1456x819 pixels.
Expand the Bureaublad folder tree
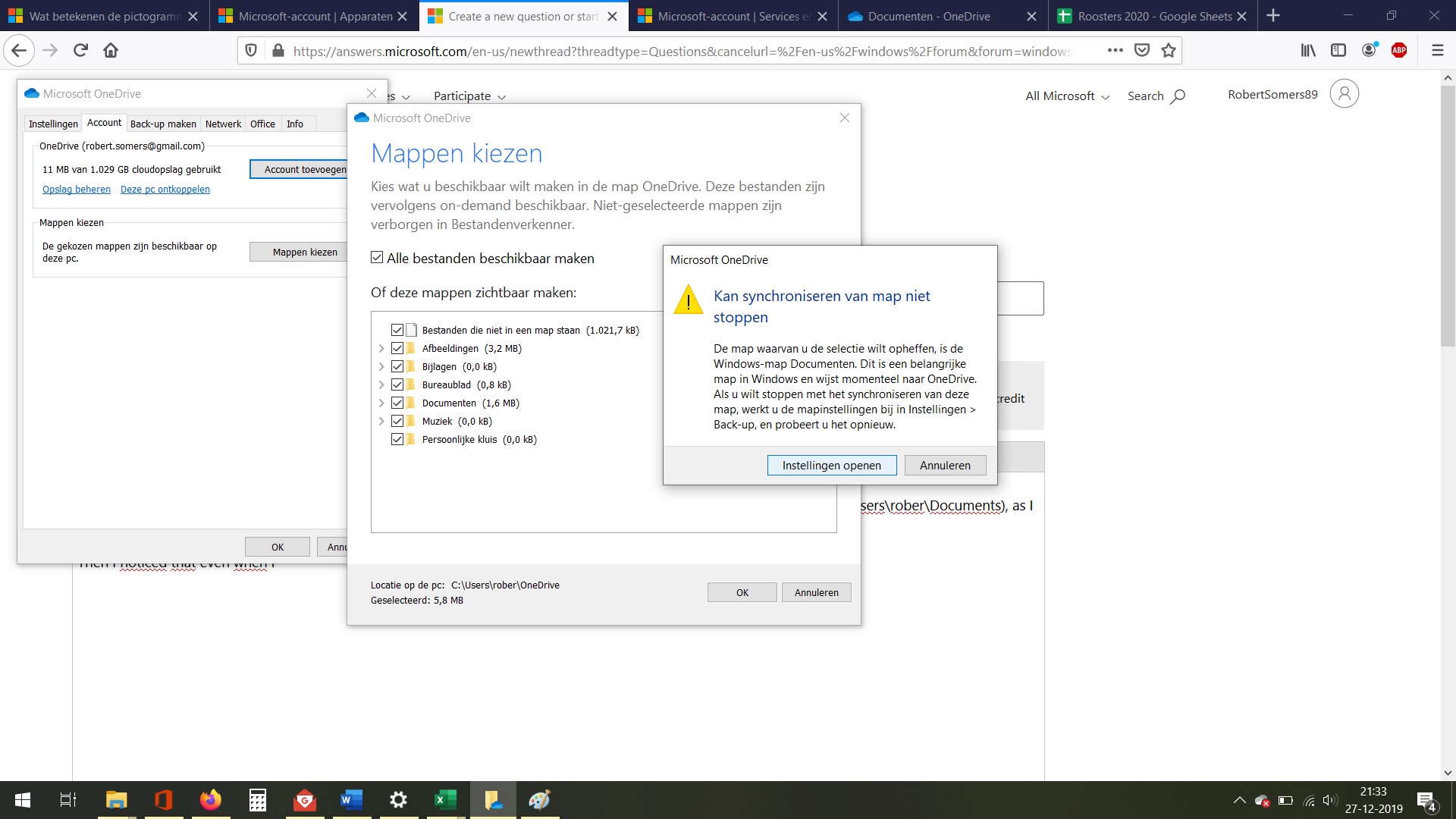pos(381,384)
